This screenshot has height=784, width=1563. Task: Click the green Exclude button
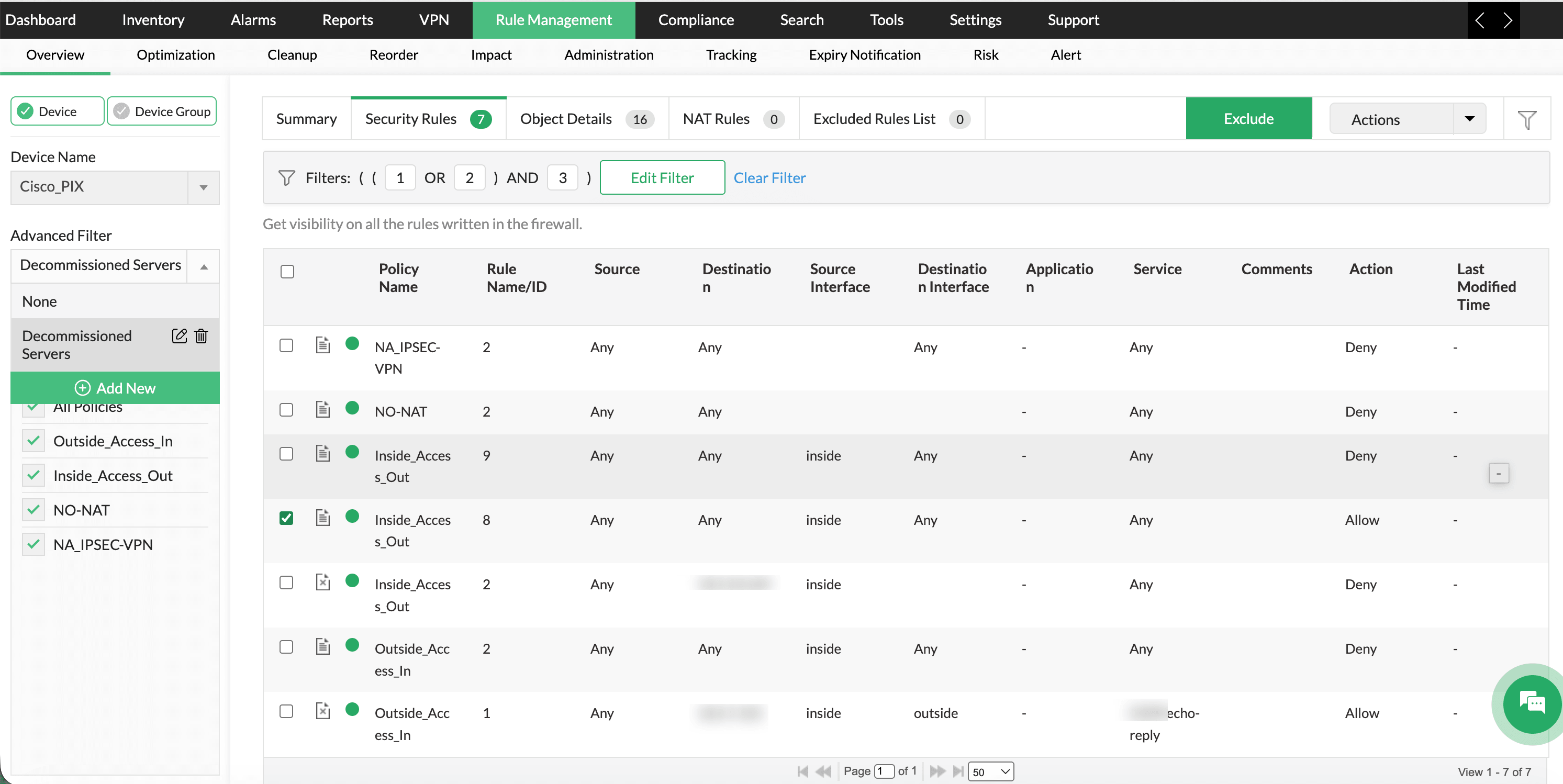(1248, 118)
